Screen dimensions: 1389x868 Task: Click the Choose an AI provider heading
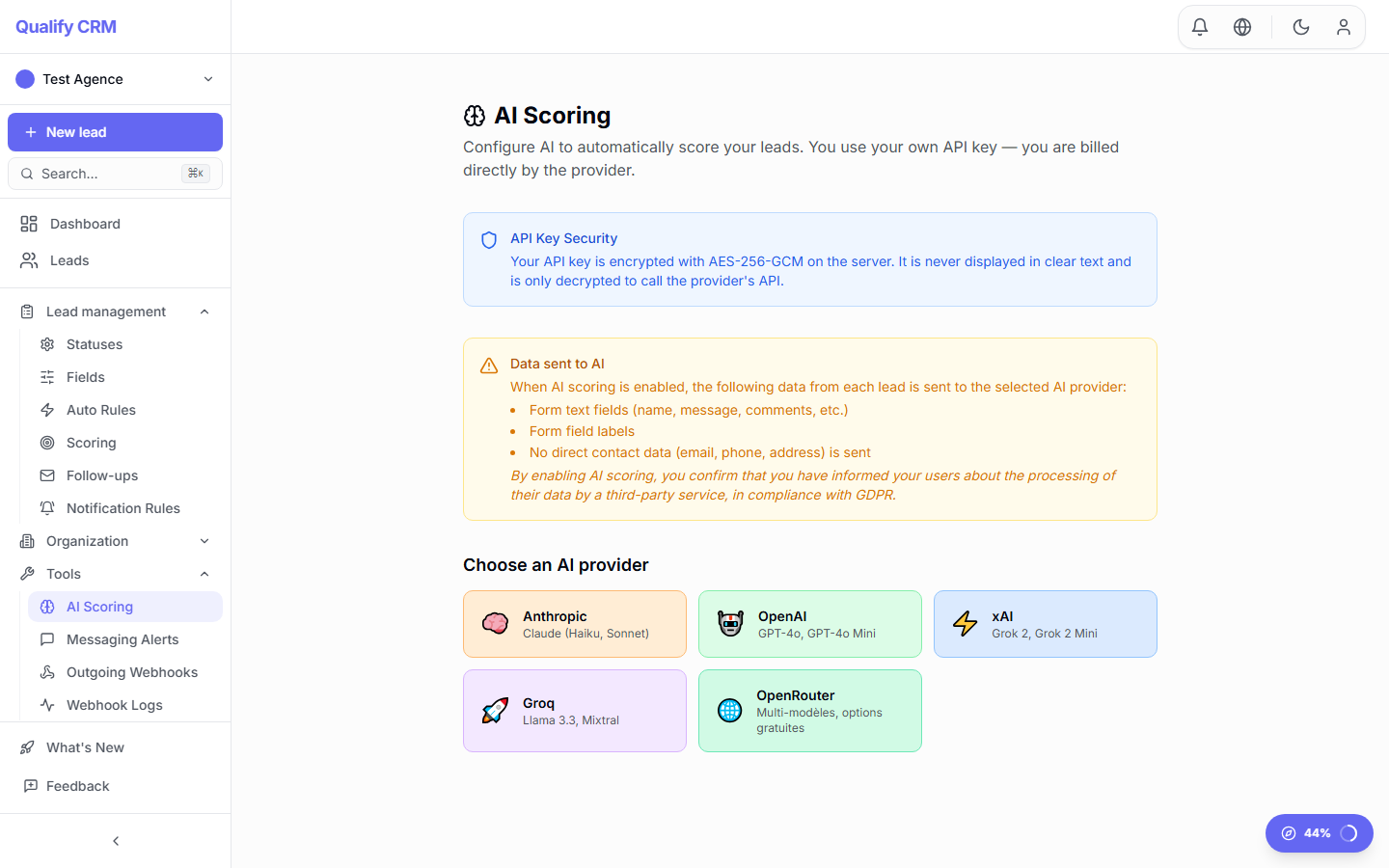click(x=556, y=565)
